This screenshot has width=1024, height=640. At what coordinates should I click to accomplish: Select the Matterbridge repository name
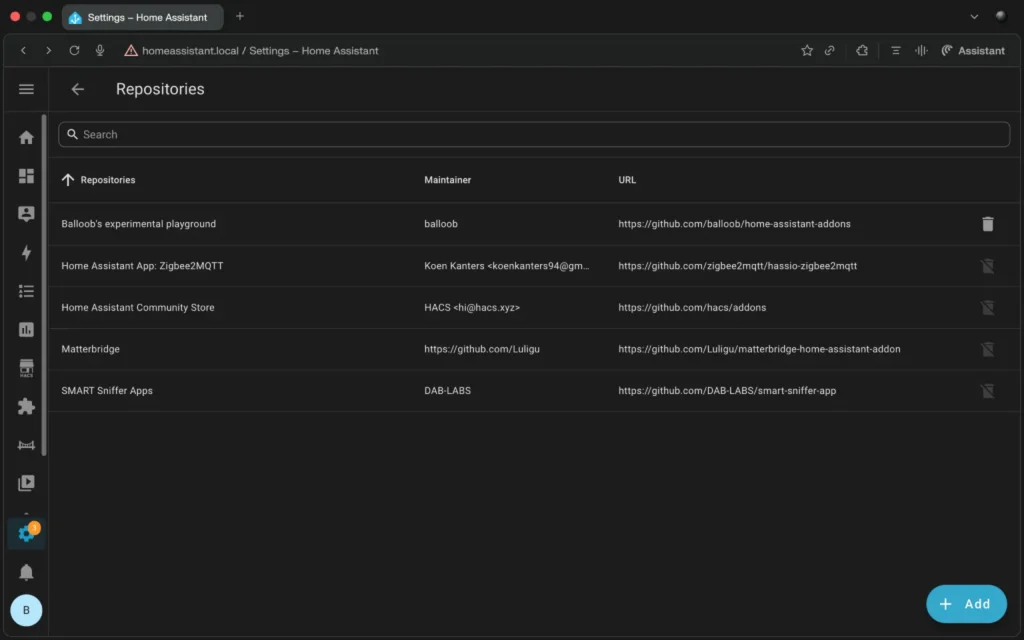pos(90,349)
